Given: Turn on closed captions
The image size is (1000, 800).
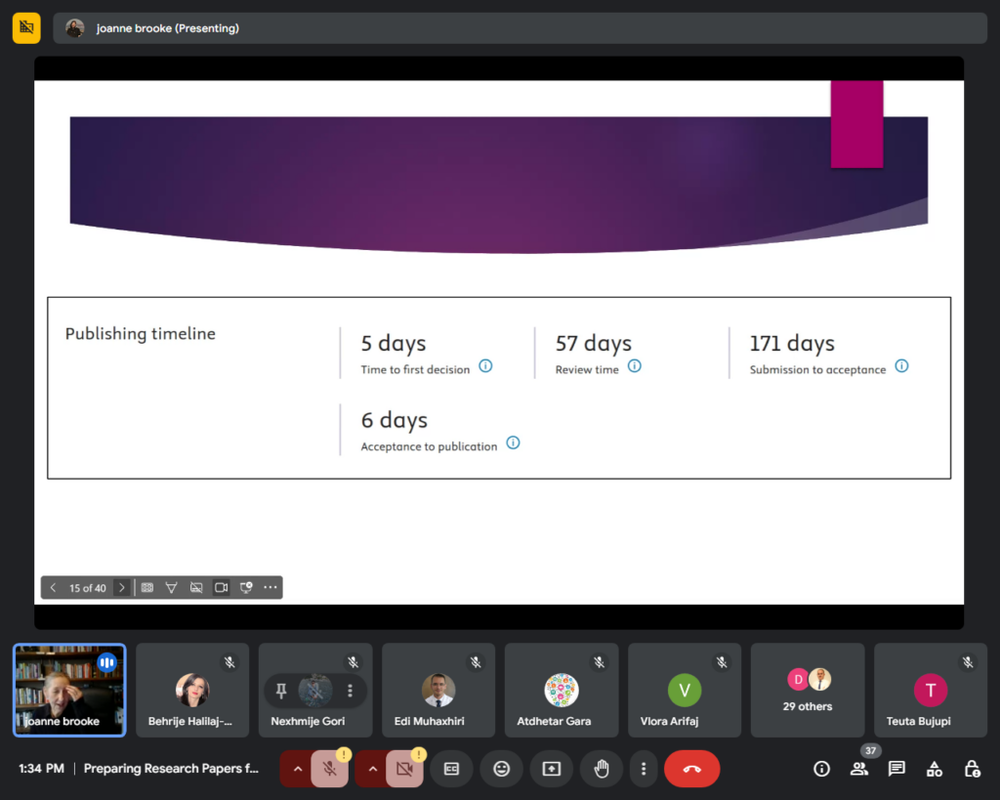Looking at the screenshot, I should (452, 769).
